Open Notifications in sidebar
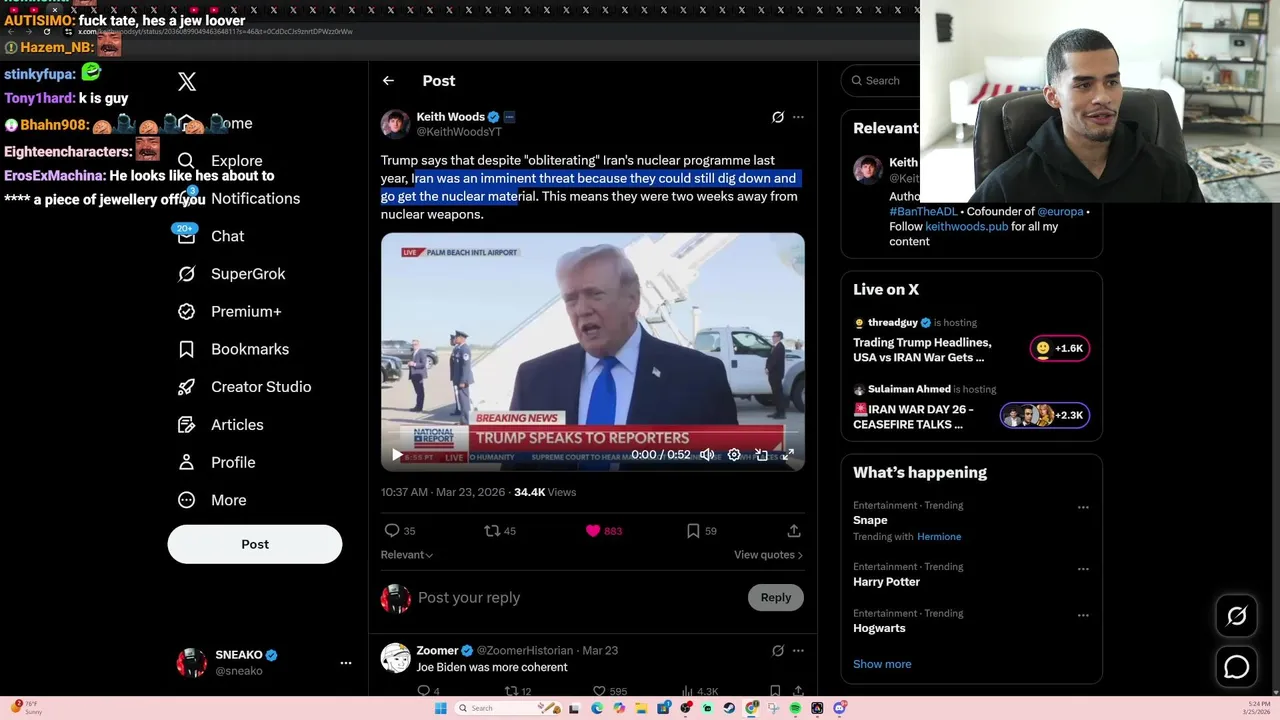Screen dimensions: 1280x720 [255, 198]
